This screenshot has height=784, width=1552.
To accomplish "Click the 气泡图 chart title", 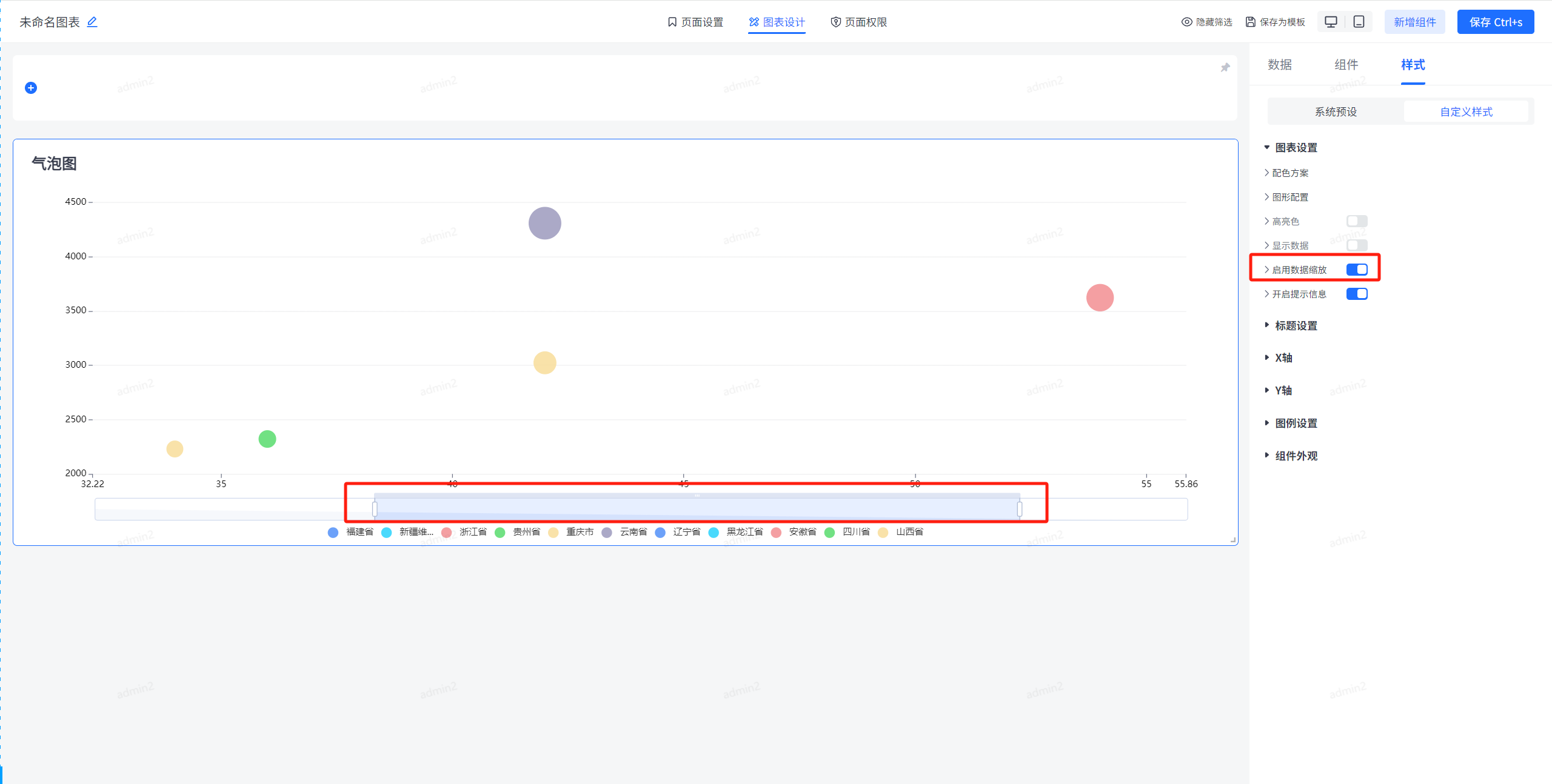I will (54, 164).
